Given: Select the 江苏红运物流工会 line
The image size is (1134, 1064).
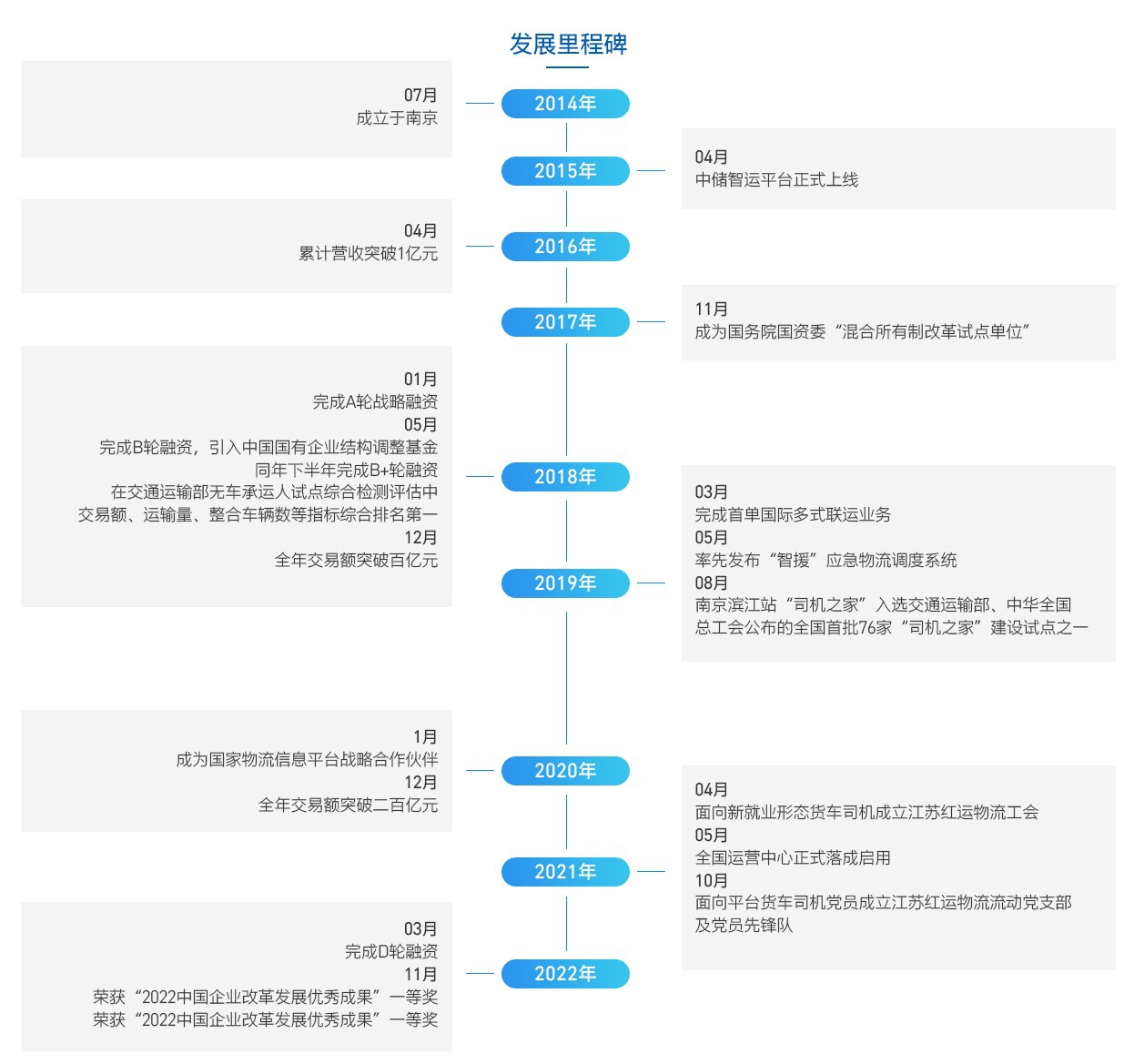Looking at the screenshot, I should [866, 813].
